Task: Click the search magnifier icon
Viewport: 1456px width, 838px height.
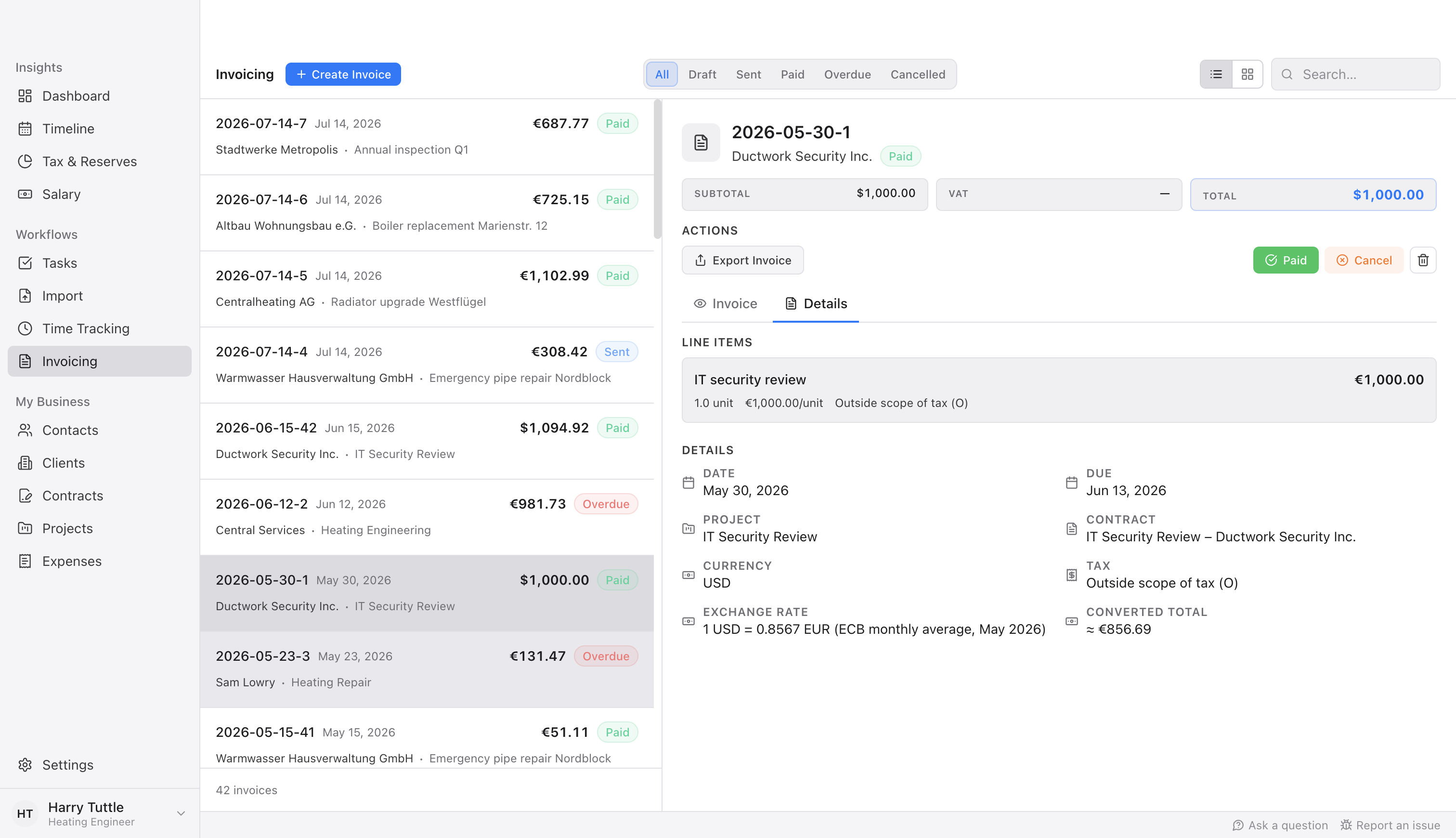Action: pos(1287,74)
